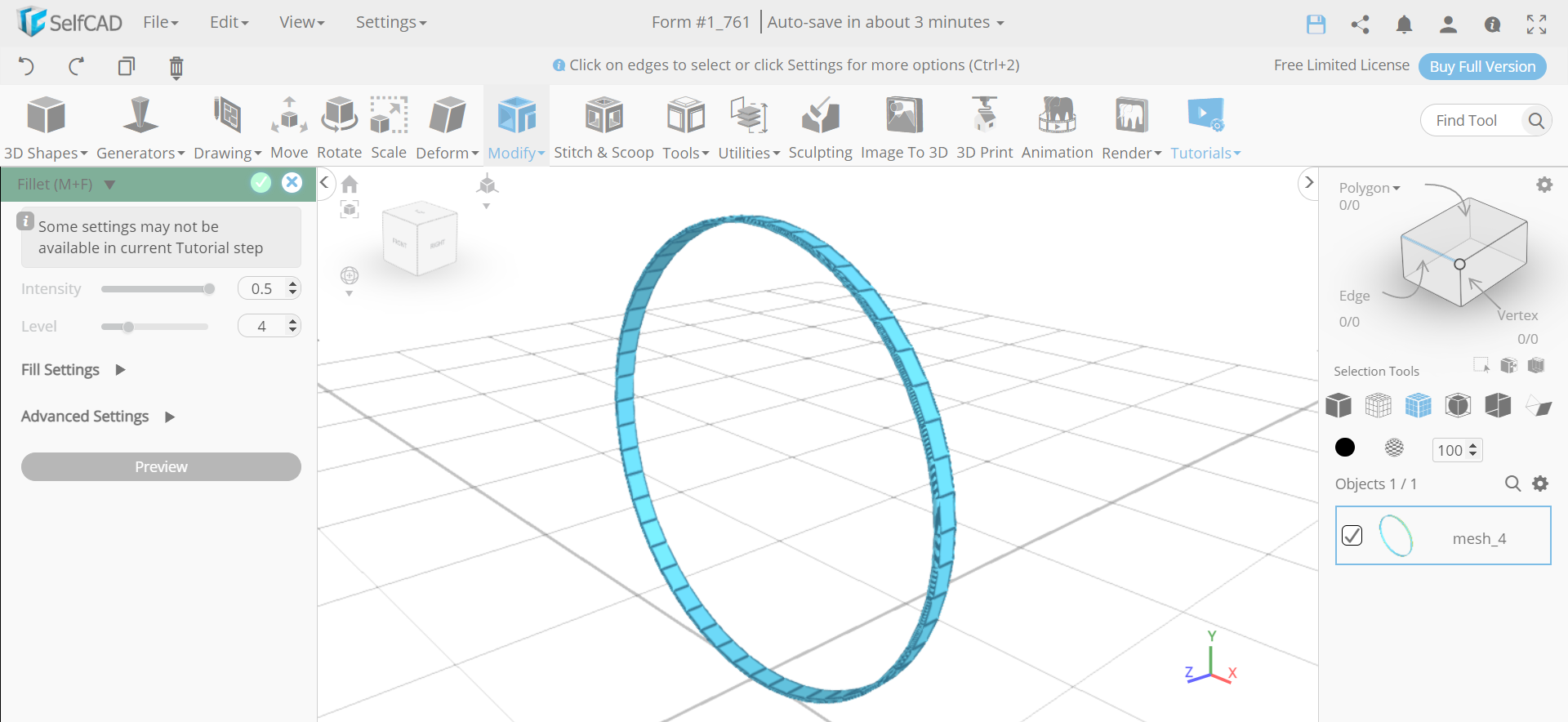Open the Modify tool menu

(516, 127)
